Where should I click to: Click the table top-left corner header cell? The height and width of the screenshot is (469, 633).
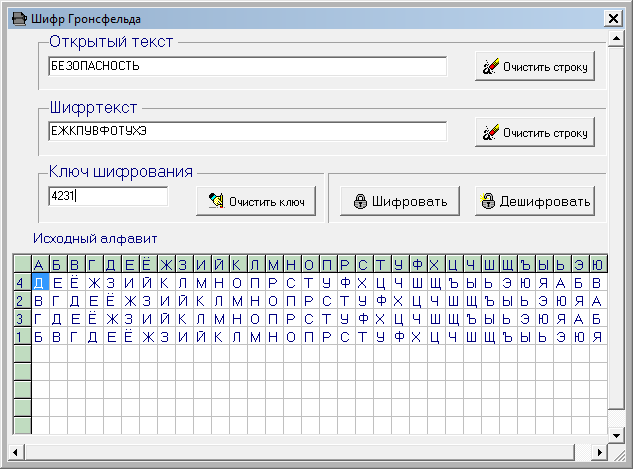(22, 264)
